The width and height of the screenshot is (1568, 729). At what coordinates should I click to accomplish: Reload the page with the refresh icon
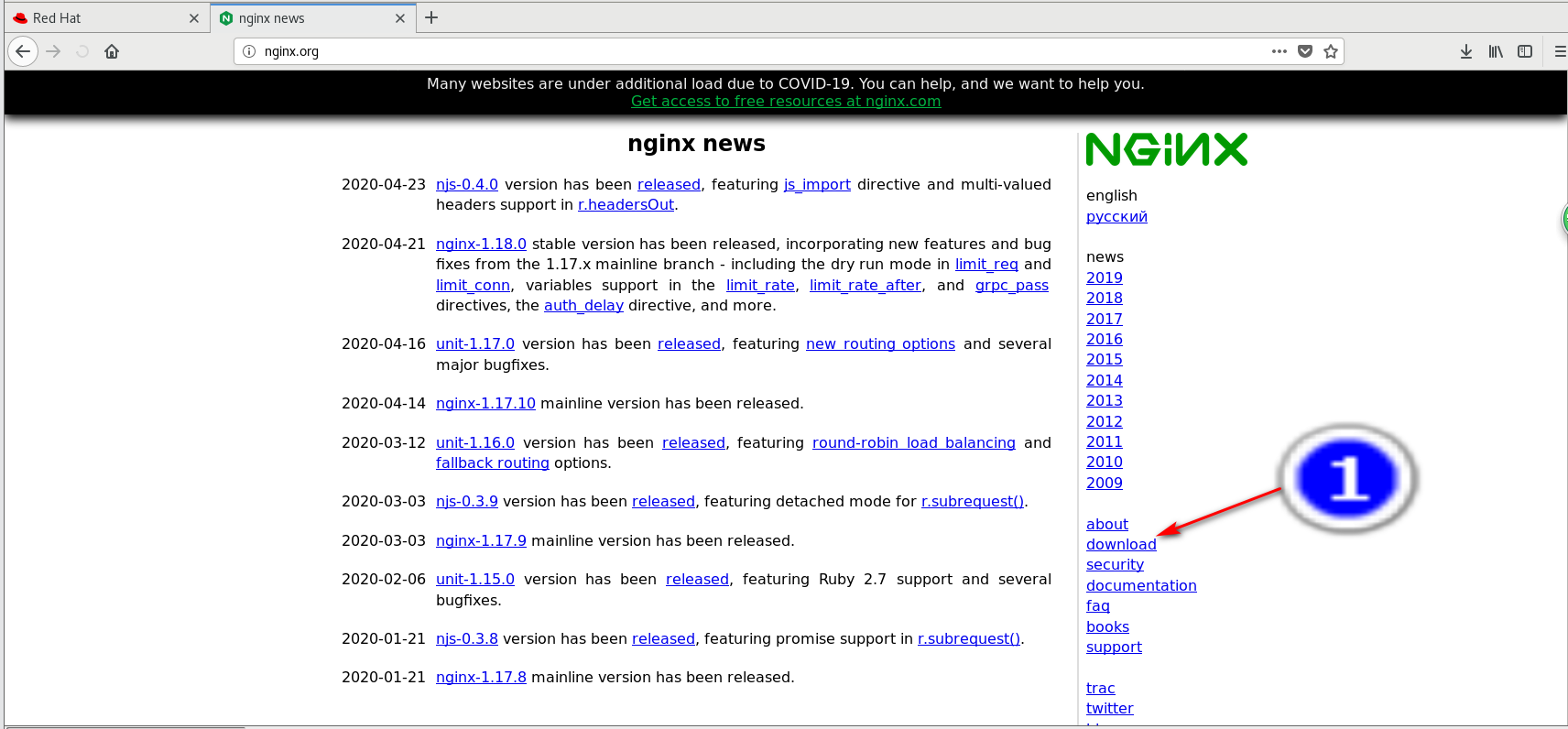pyautogui.click(x=82, y=51)
